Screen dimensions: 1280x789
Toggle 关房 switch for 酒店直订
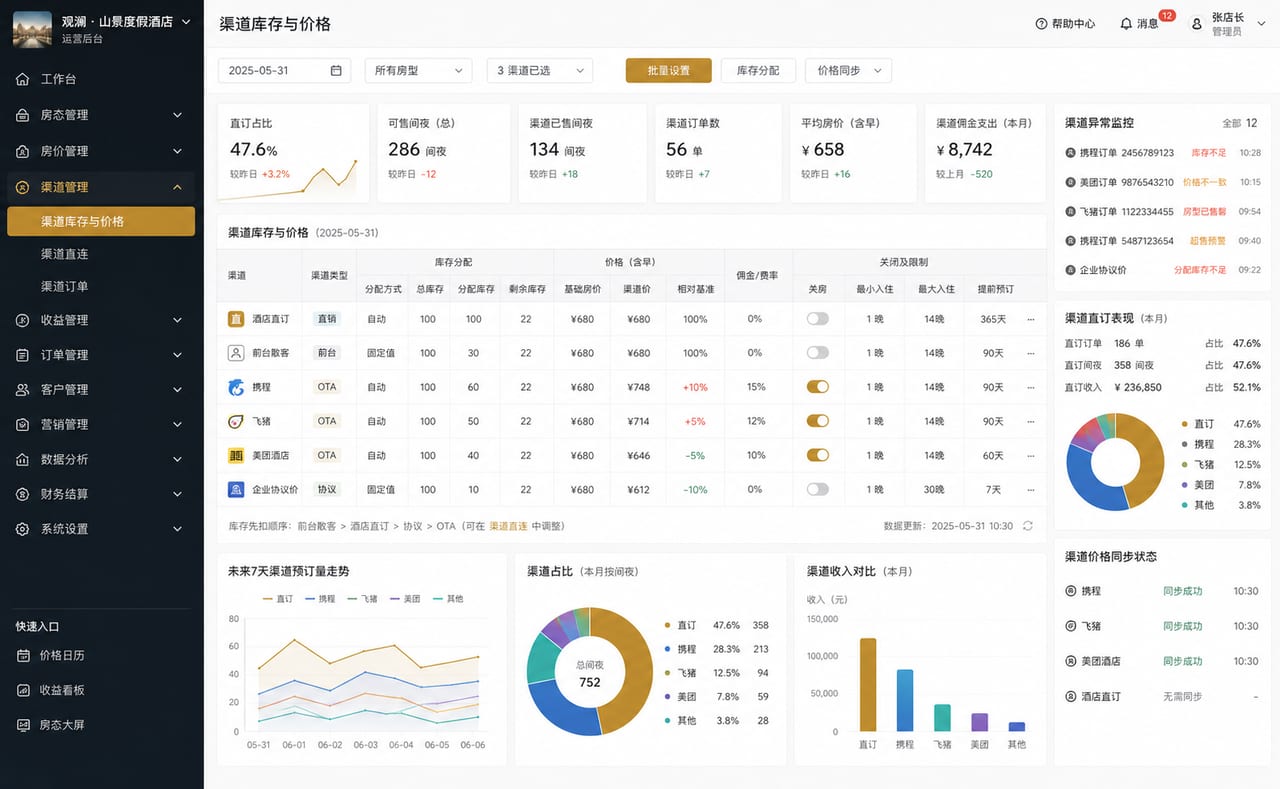click(x=818, y=319)
